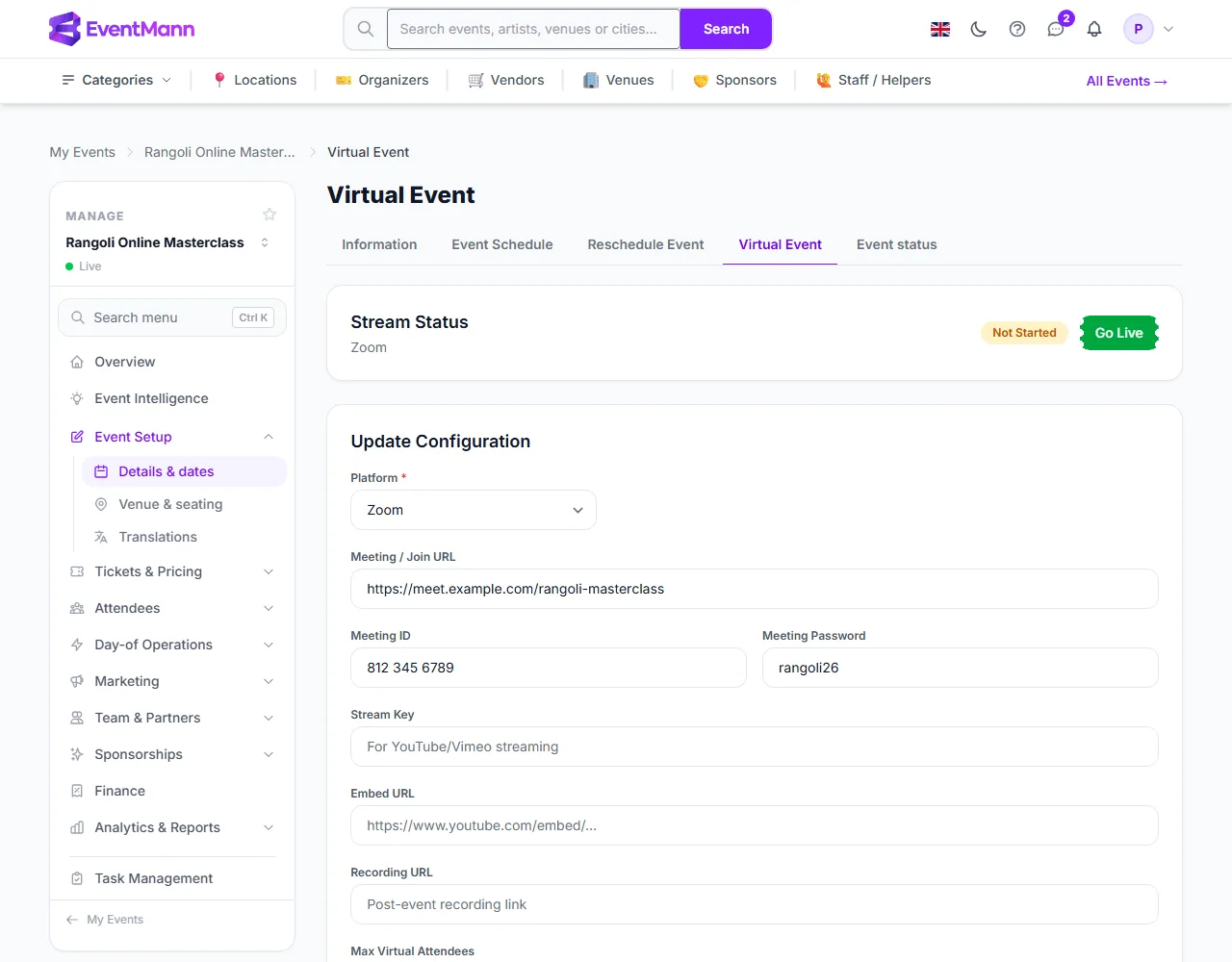Open the help question mark icon
Image resolution: width=1232 pixels, height=962 pixels.
tap(1017, 29)
